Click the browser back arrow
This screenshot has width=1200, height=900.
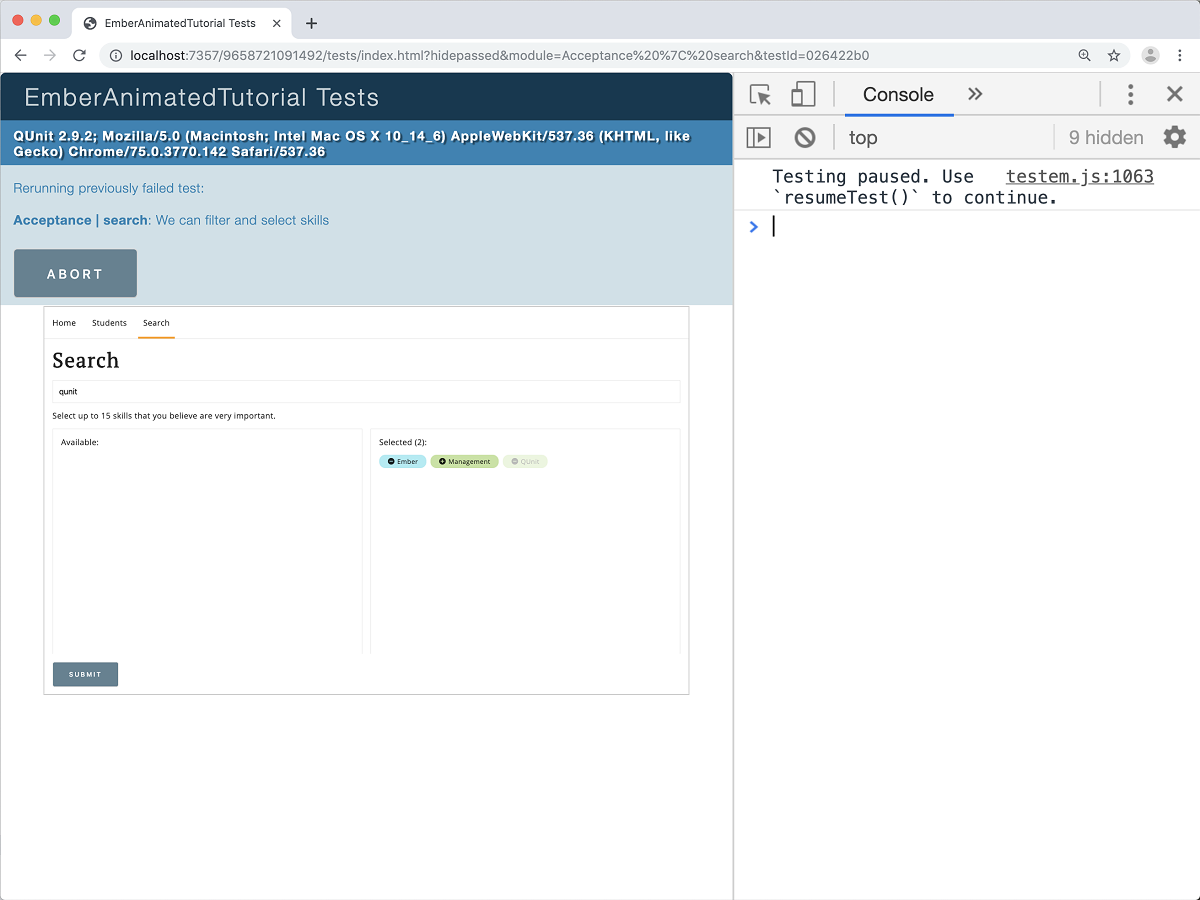[20, 56]
